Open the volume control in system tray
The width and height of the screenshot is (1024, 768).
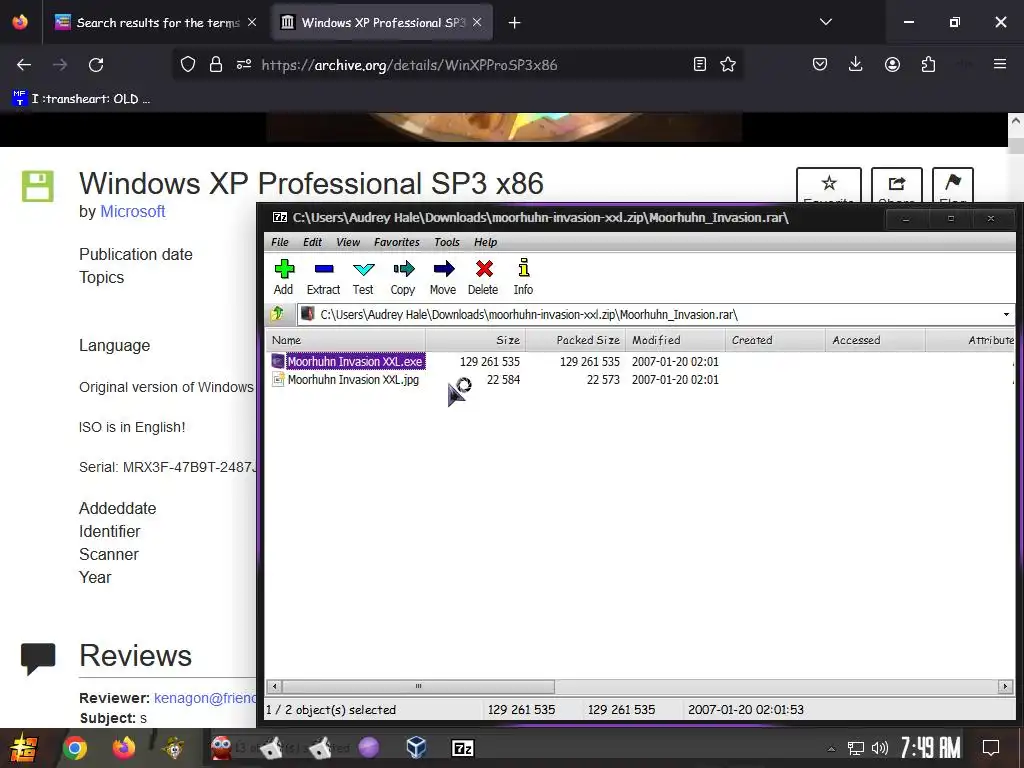pos(880,748)
